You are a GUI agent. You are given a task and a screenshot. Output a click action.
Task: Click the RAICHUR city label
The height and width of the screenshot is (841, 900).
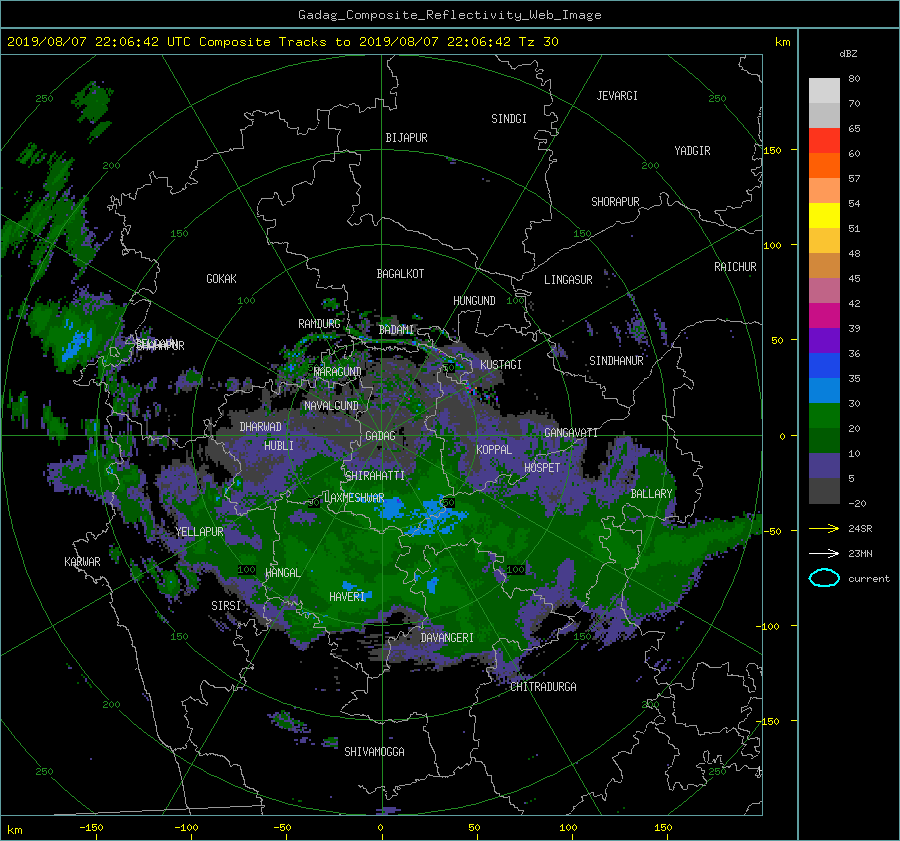coord(735,267)
